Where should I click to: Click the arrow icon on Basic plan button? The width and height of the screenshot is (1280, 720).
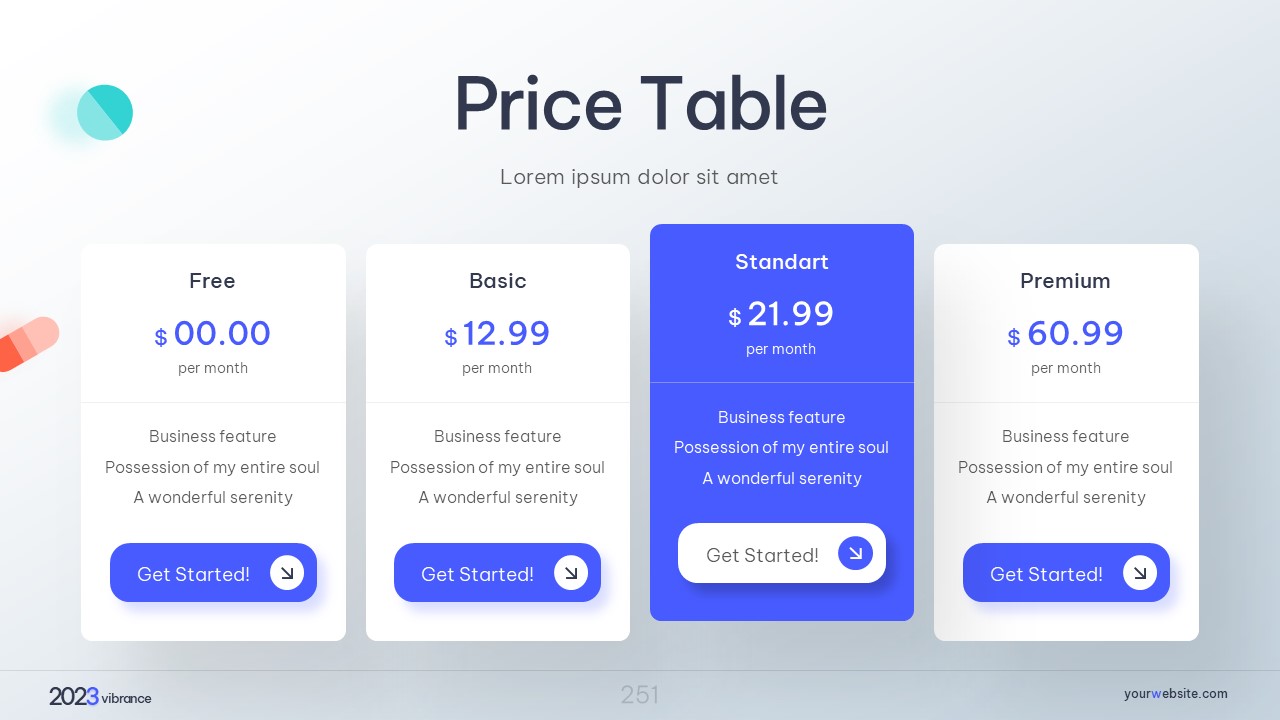pyautogui.click(x=571, y=573)
